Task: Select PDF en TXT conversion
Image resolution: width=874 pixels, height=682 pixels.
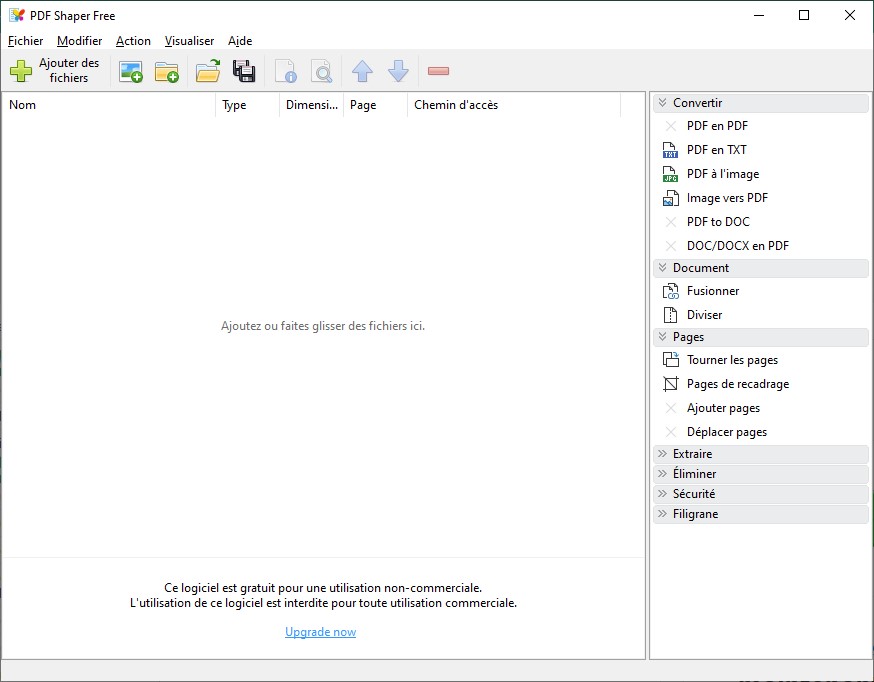Action: point(716,150)
